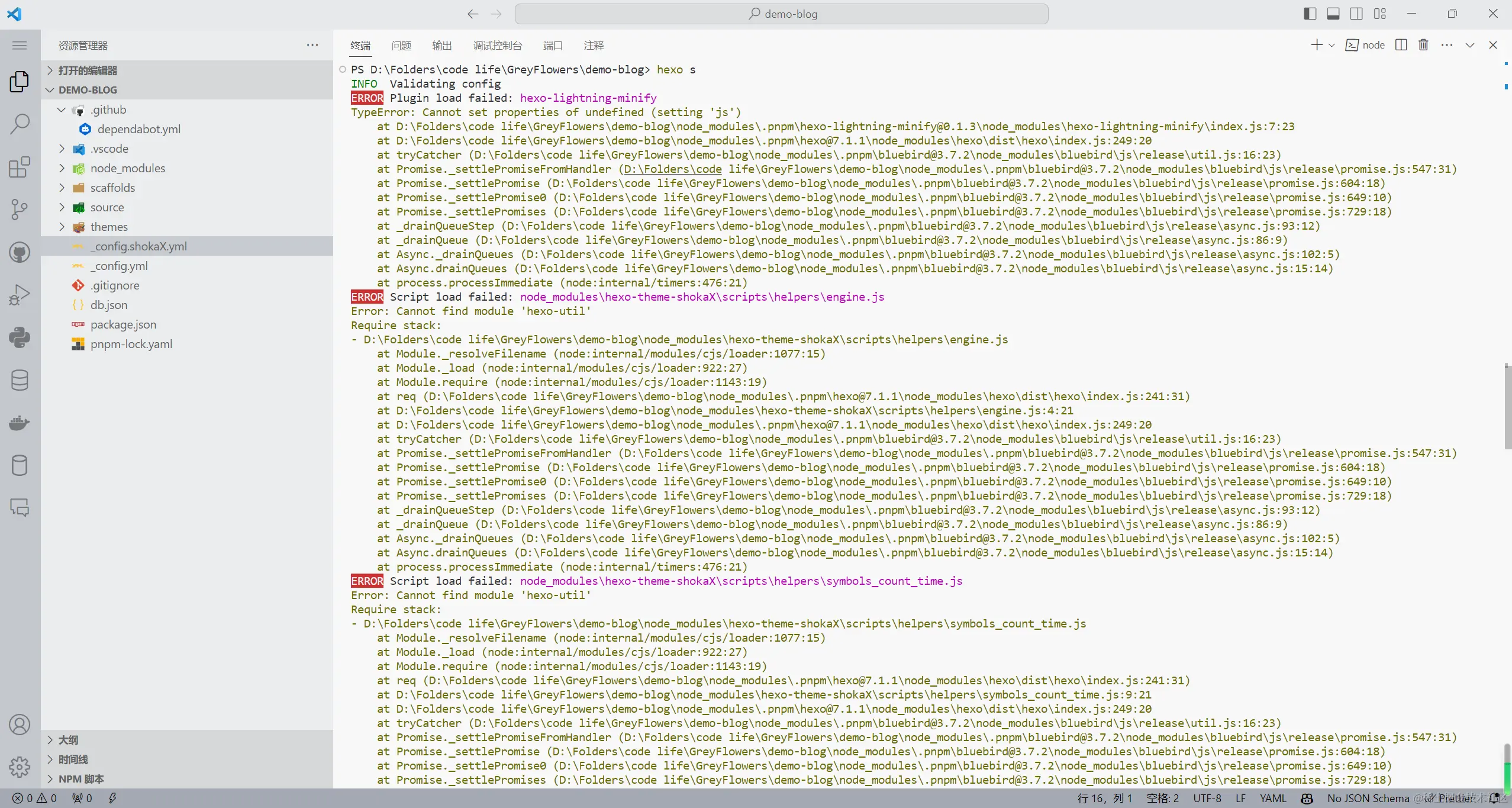Viewport: 1512px width, 808px height.
Task: Open the _config.yml file
Action: (119, 266)
